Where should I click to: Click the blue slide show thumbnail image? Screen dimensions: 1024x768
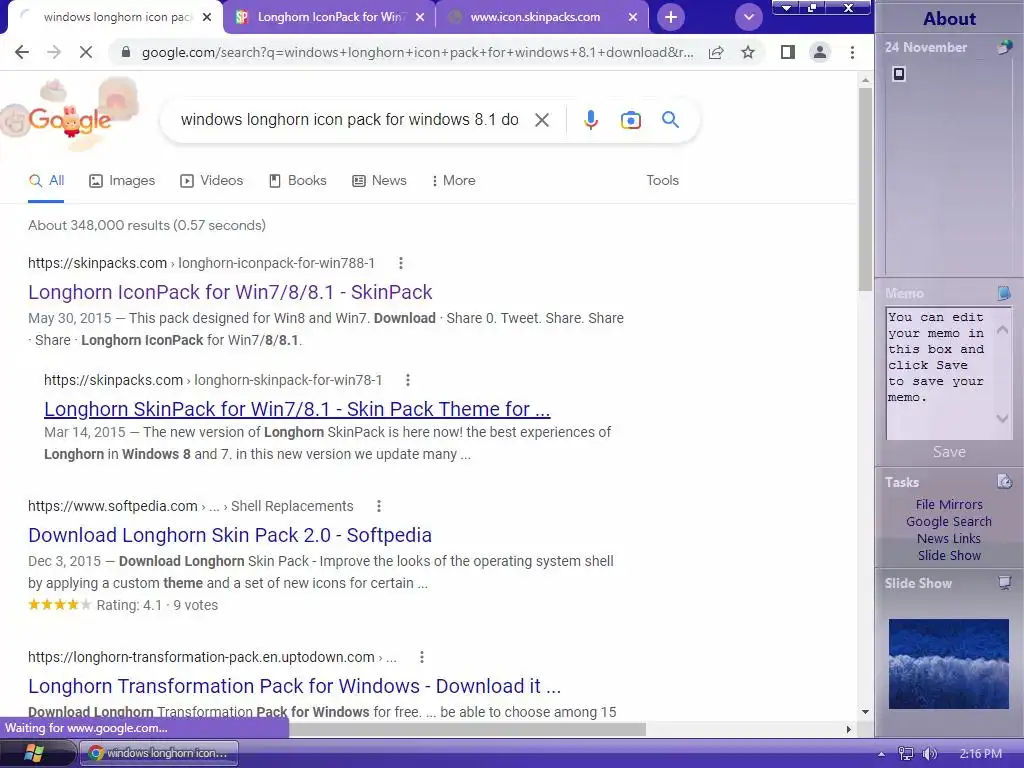point(948,664)
